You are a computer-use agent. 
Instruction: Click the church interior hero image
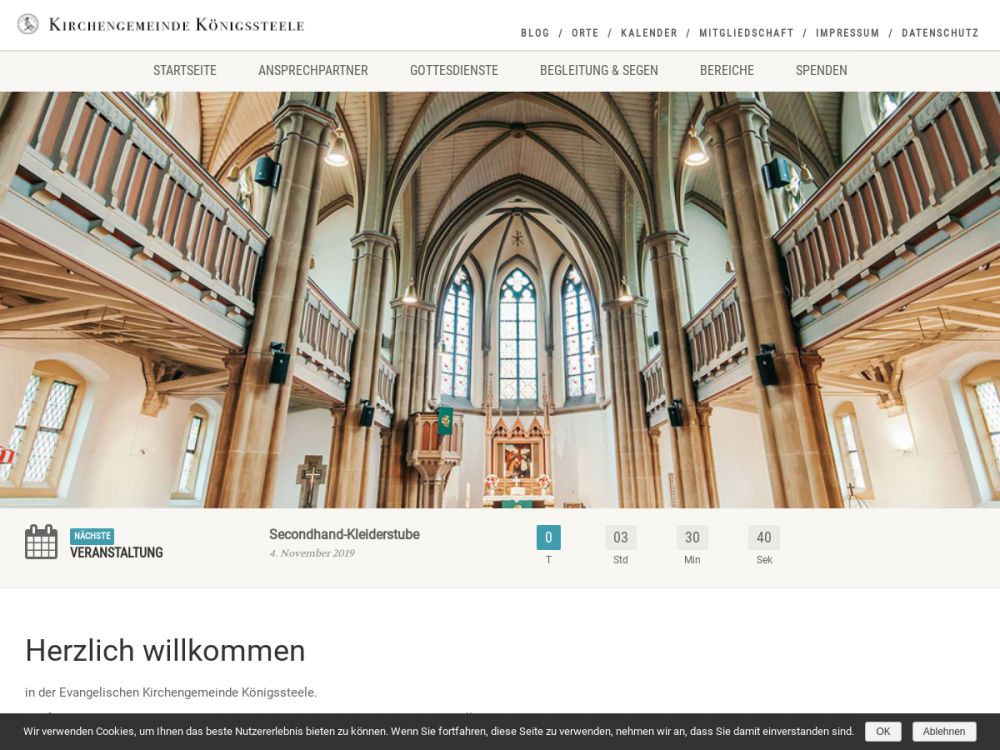(500, 300)
